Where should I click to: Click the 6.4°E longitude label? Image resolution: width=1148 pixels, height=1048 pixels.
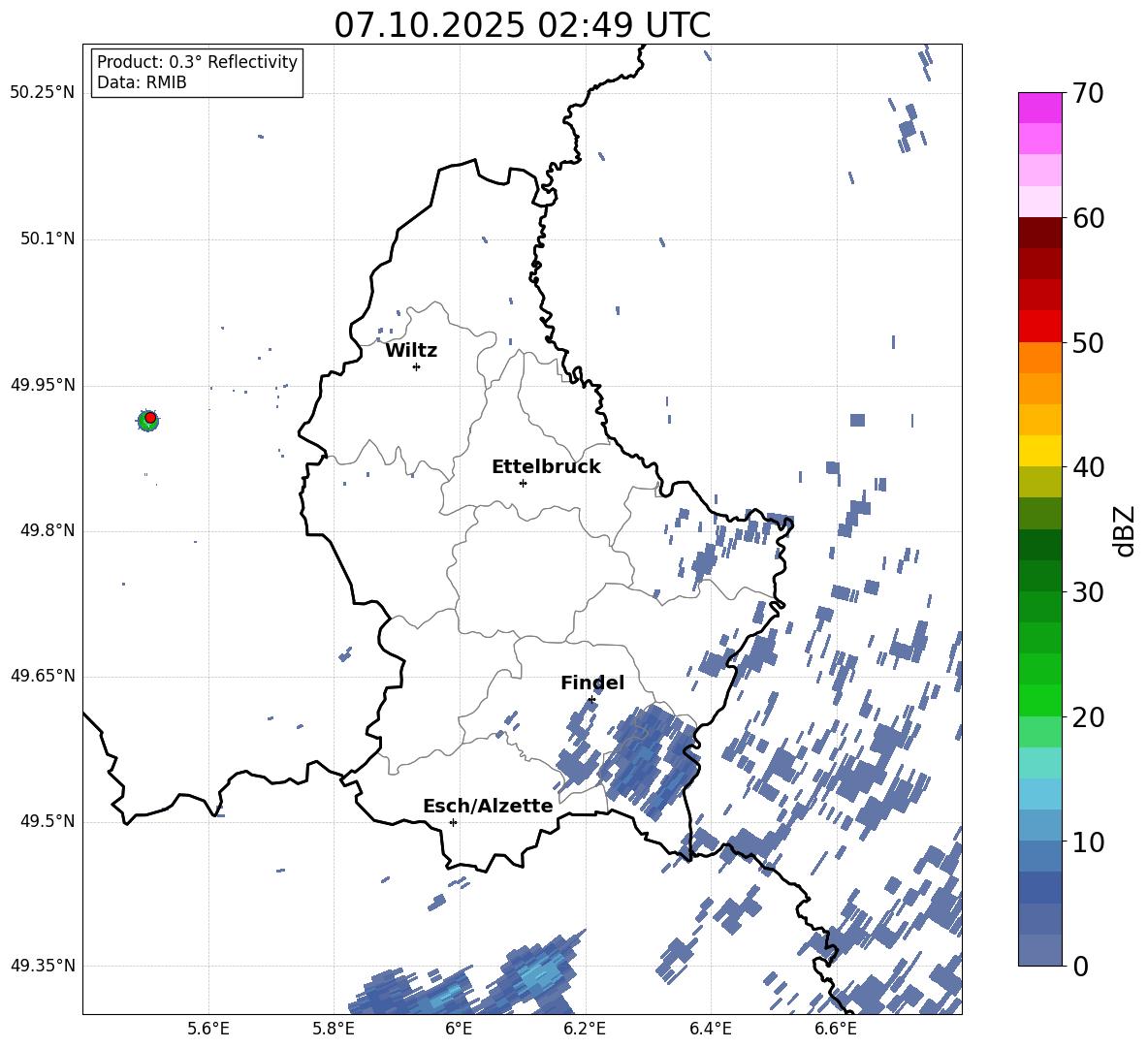pyautogui.click(x=710, y=1029)
